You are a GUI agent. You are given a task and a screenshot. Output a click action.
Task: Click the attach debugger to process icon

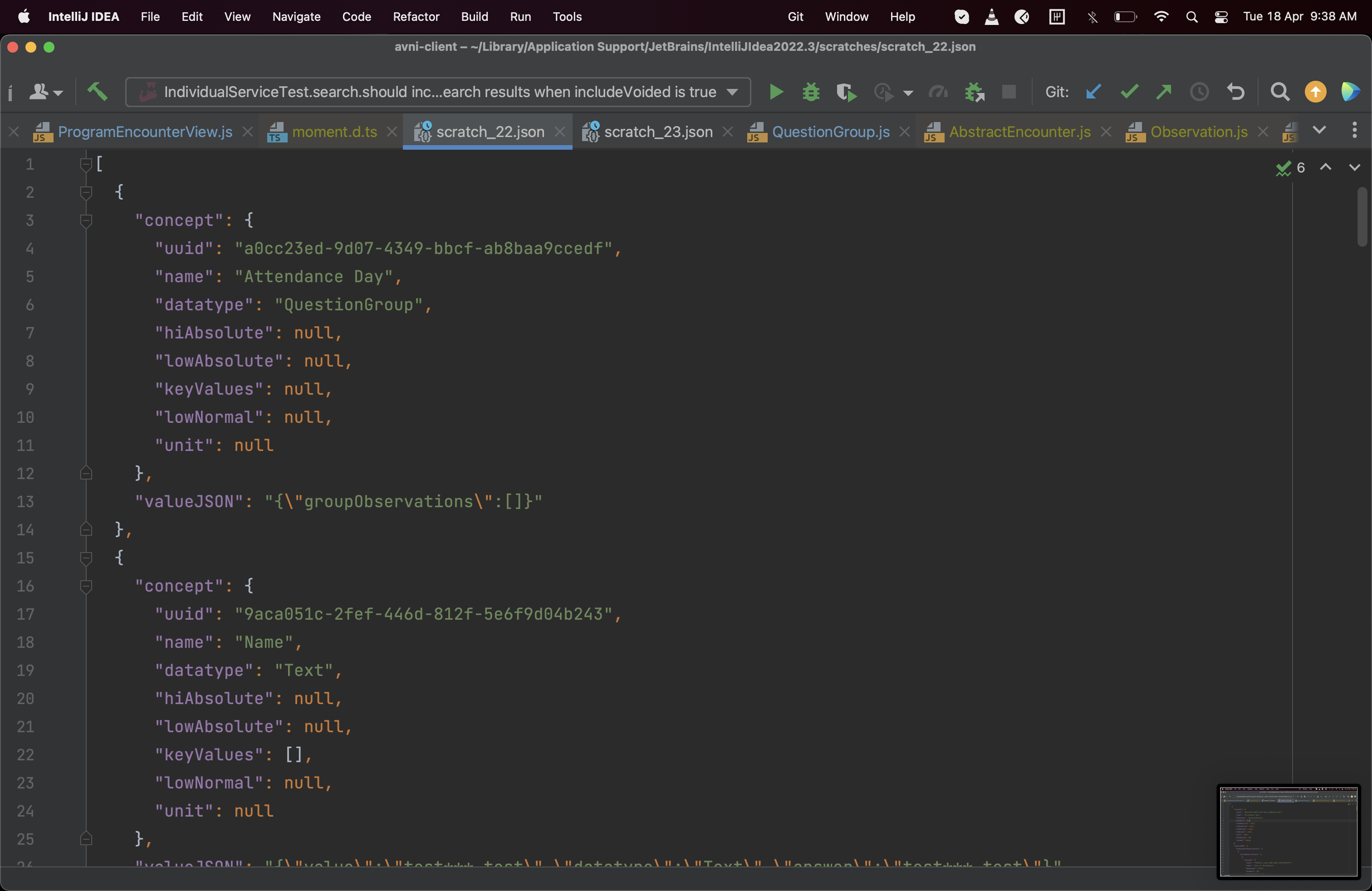click(974, 92)
